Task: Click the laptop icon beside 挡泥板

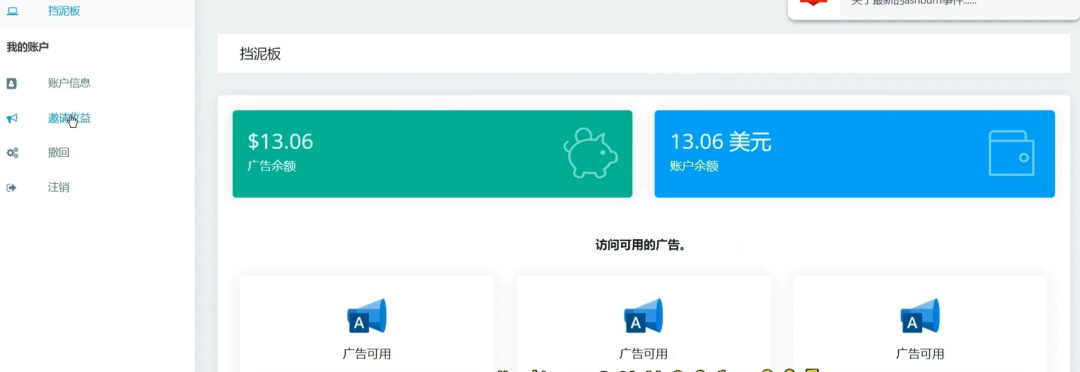Action: [12, 11]
